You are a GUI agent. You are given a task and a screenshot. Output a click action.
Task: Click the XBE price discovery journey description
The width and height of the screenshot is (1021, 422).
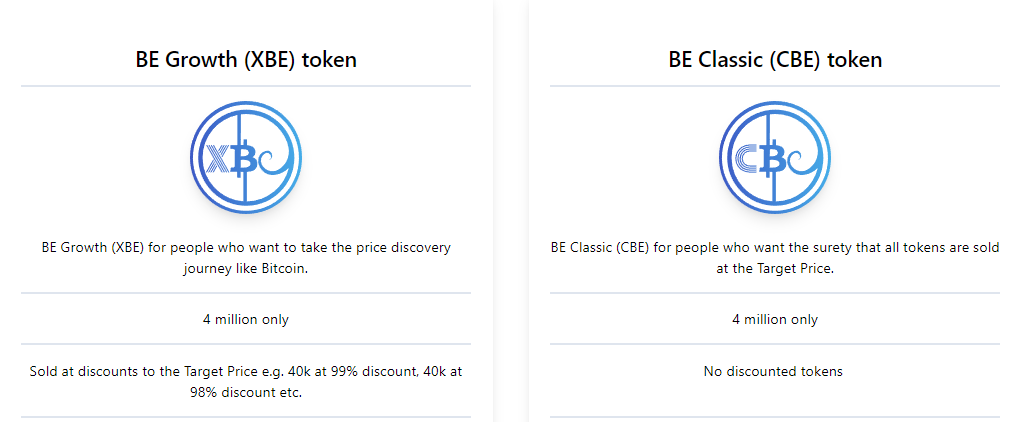click(x=246, y=259)
